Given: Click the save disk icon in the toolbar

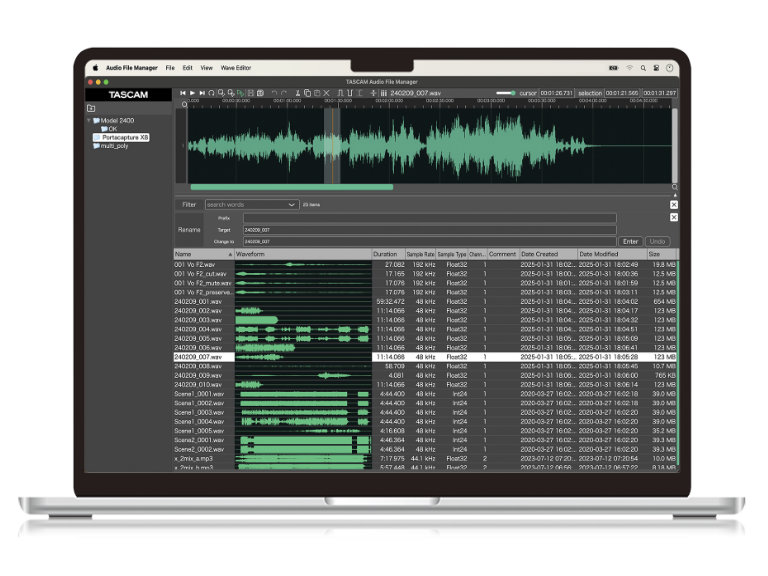Looking at the screenshot, I should (x=250, y=93).
